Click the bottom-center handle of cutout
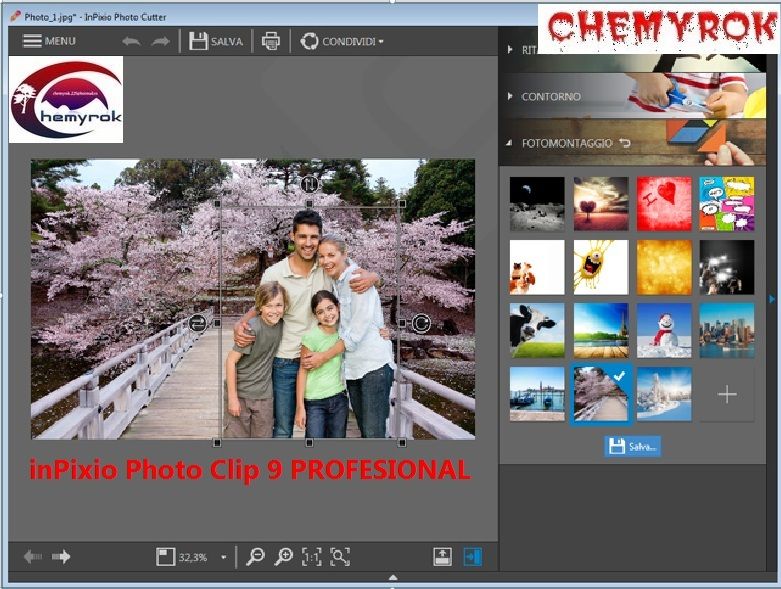Viewport: 781px width, 589px height. click(309, 442)
